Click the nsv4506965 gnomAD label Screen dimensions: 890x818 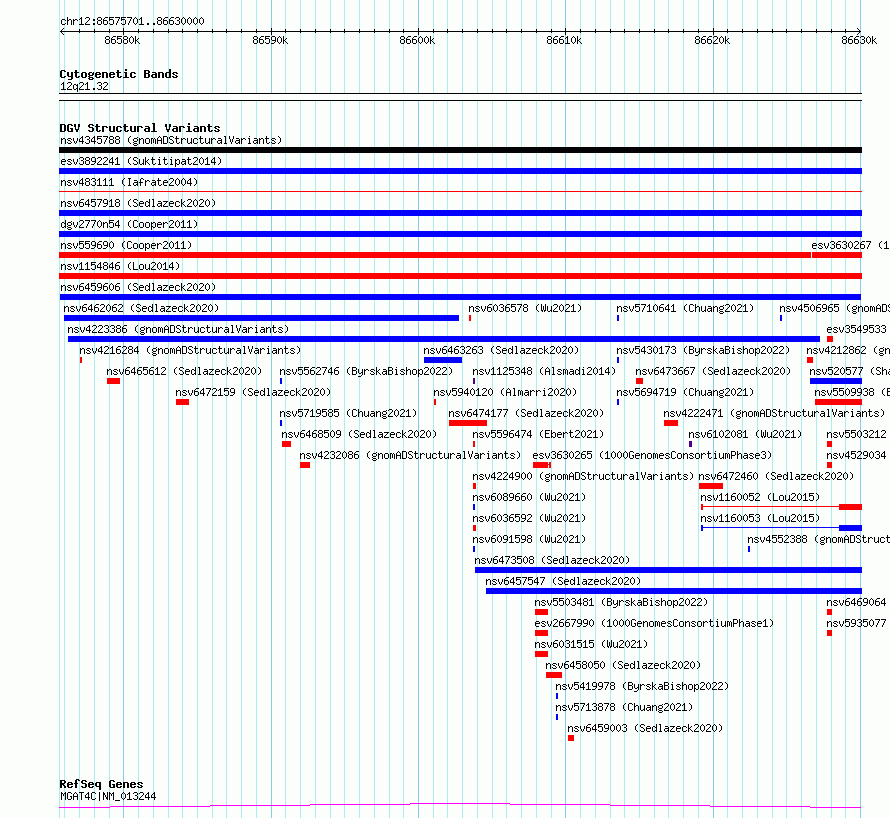[x=834, y=308]
